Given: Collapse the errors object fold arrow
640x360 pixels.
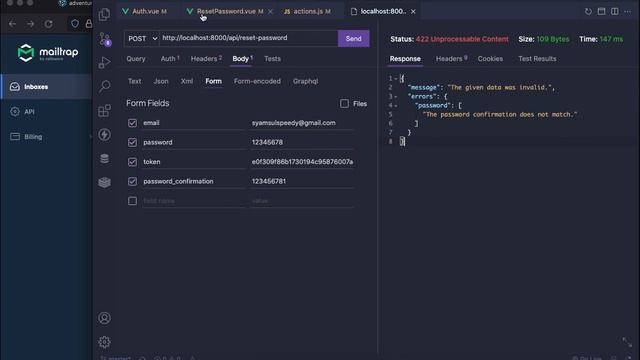Looking at the screenshot, I should tap(396, 97).
